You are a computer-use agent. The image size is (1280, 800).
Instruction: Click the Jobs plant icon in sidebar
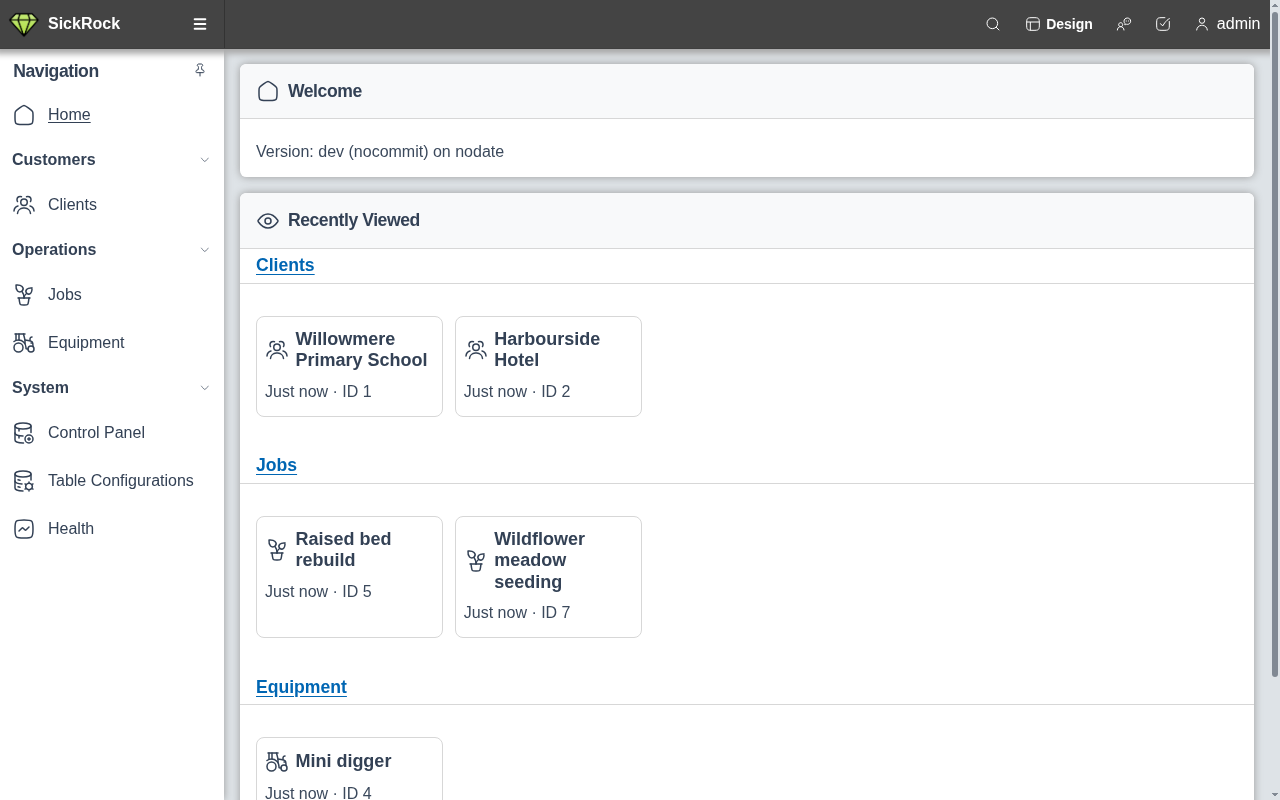click(x=24, y=295)
